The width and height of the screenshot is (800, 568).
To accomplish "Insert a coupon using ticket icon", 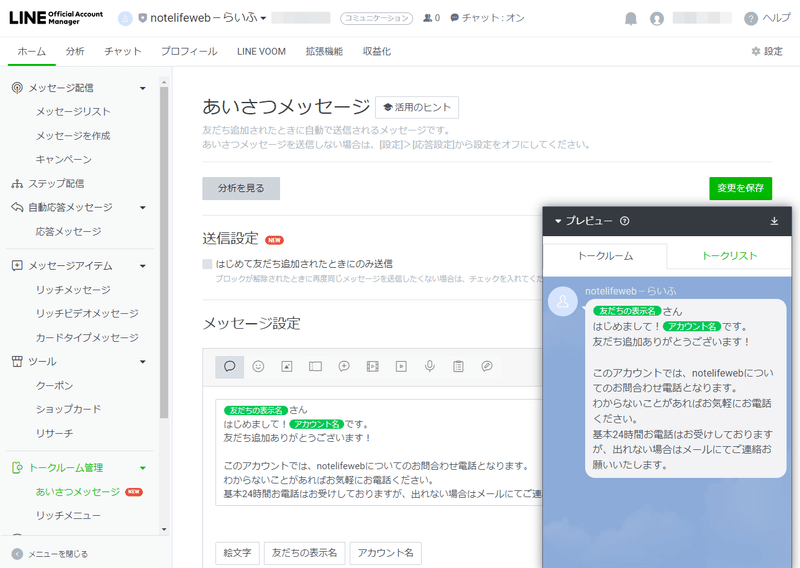I will click(x=315, y=366).
